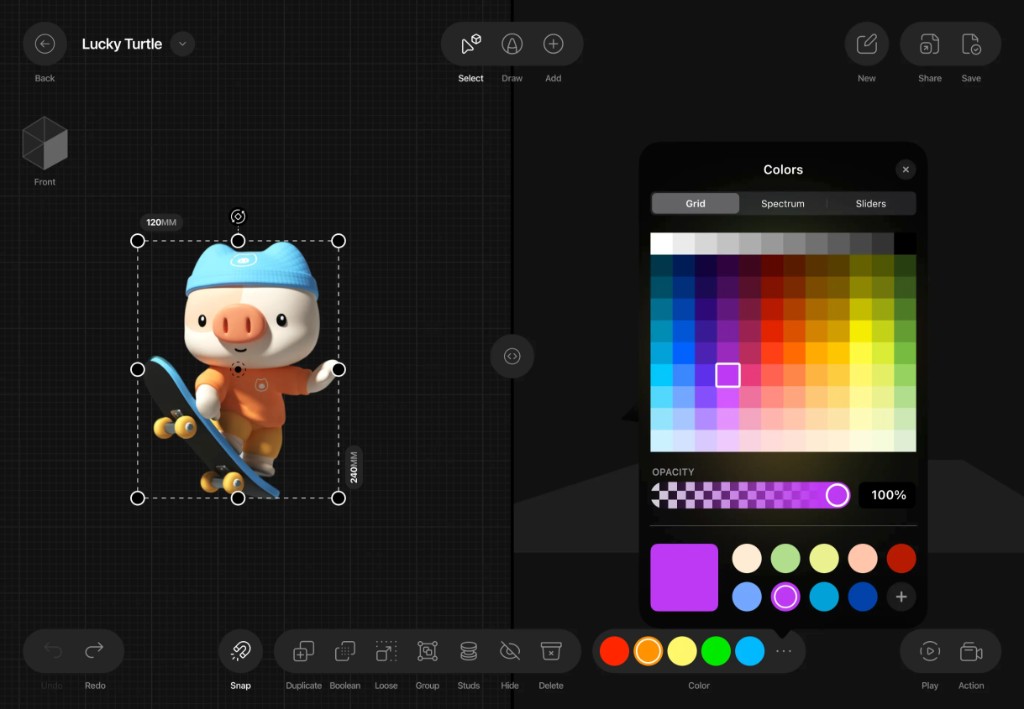Click the bottom-right selection corner handle
Image resolution: width=1024 pixels, height=709 pixels.
point(338,498)
